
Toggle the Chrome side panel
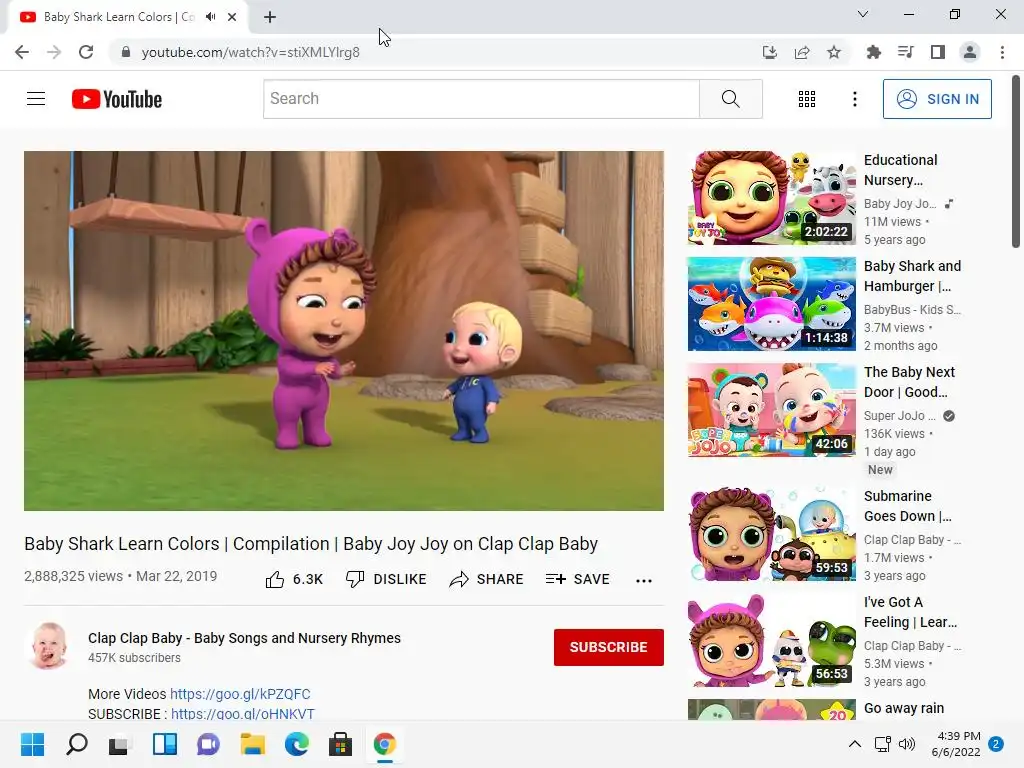click(938, 52)
